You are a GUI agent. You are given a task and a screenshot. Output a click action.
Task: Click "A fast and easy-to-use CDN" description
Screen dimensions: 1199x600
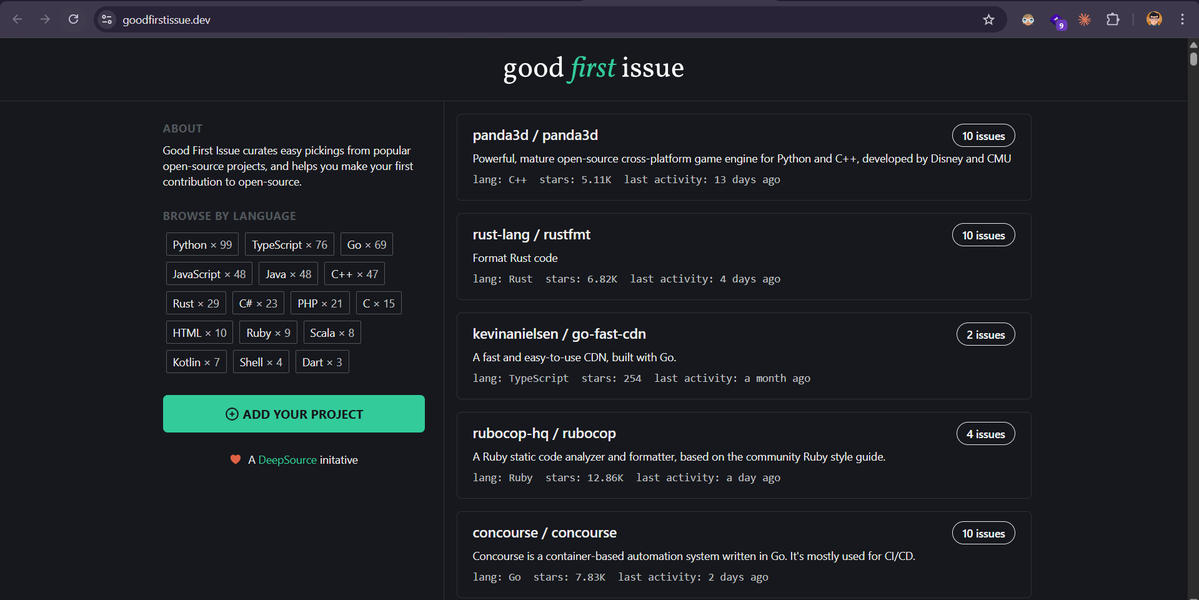[574, 357]
